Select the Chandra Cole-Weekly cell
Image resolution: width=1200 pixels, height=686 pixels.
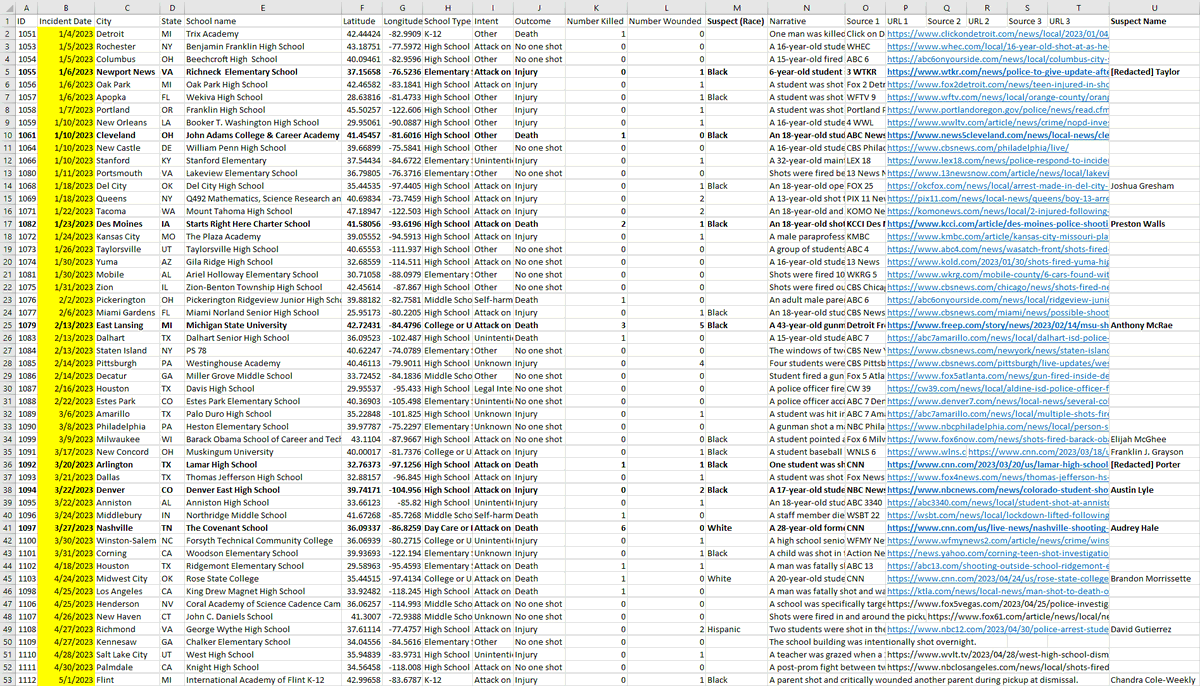coord(1154,681)
